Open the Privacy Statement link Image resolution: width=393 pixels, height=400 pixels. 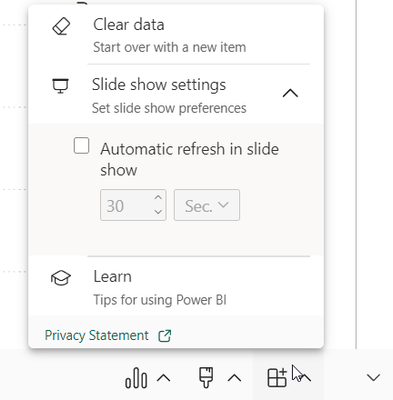pos(97,335)
